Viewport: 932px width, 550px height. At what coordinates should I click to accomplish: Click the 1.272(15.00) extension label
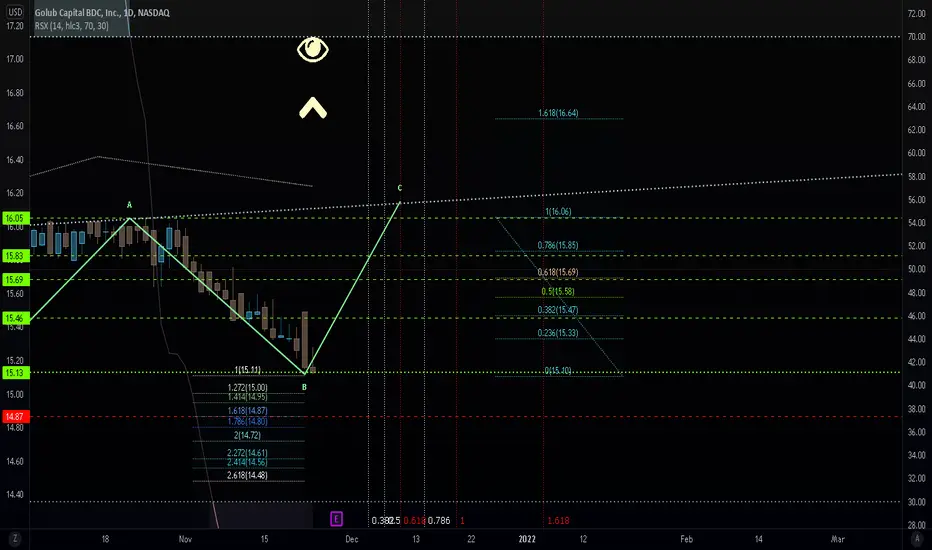pyautogui.click(x=247, y=388)
